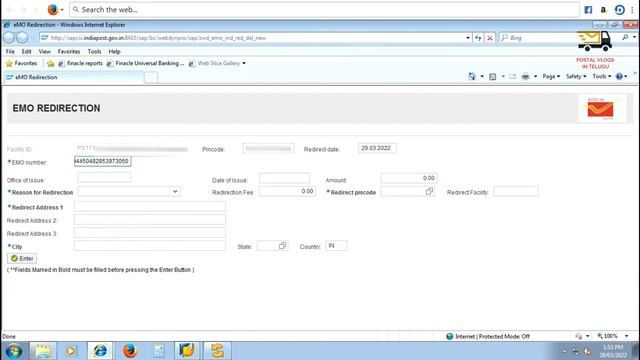Screen dimensions: 640x360
Task: Expand the address bar history dropdown
Action: [468, 38]
